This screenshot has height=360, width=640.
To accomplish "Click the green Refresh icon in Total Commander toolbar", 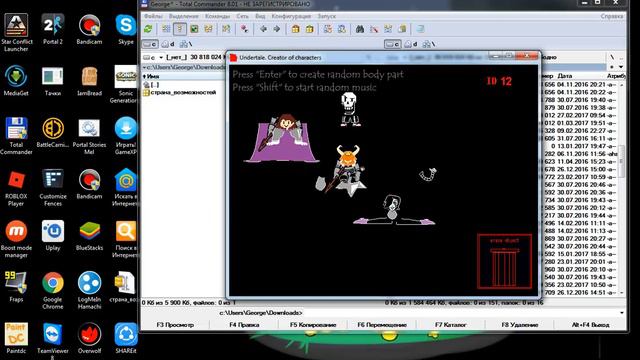I will [x=148, y=29].
